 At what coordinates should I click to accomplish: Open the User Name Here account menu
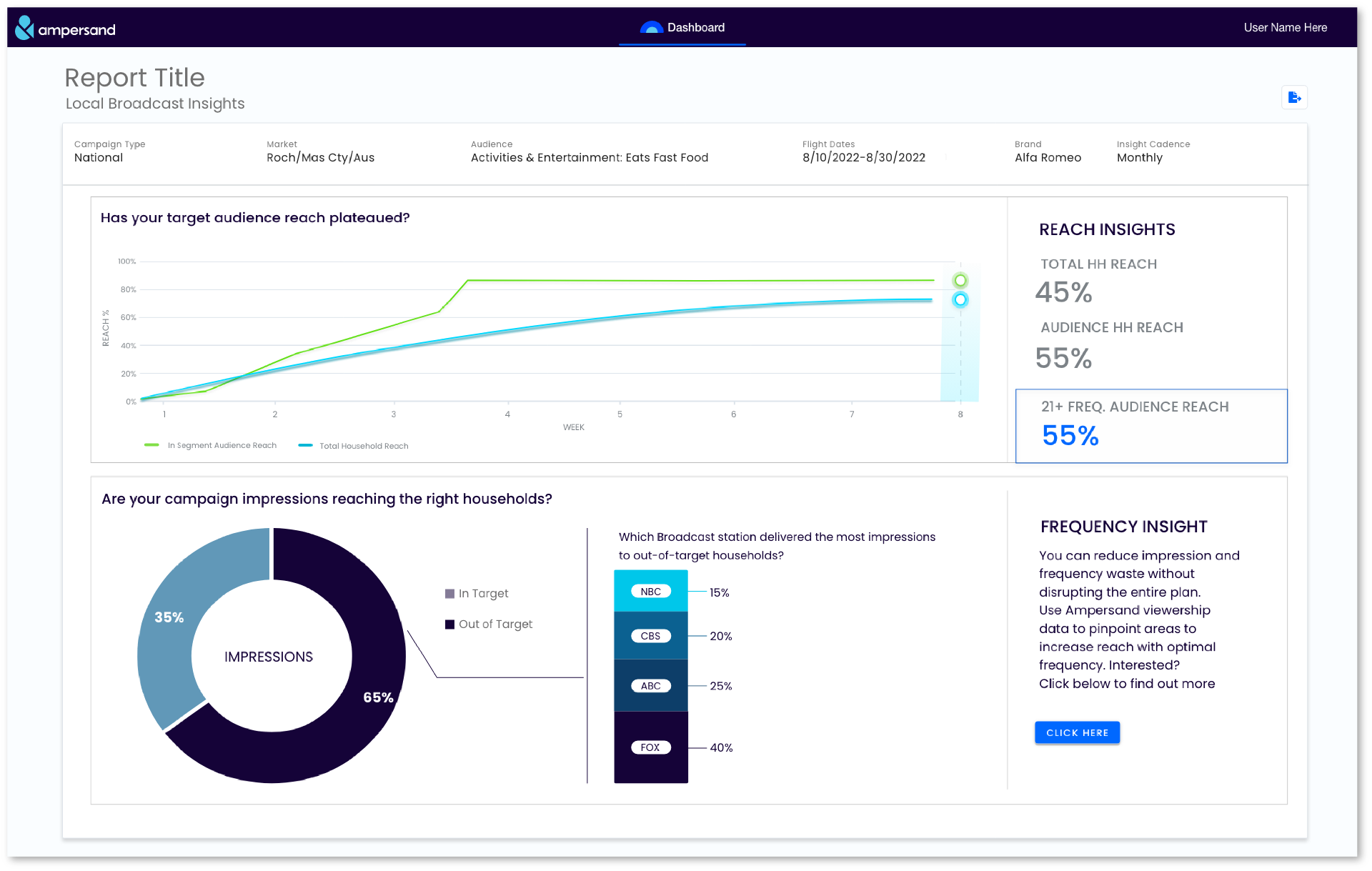coord(1285,28)
